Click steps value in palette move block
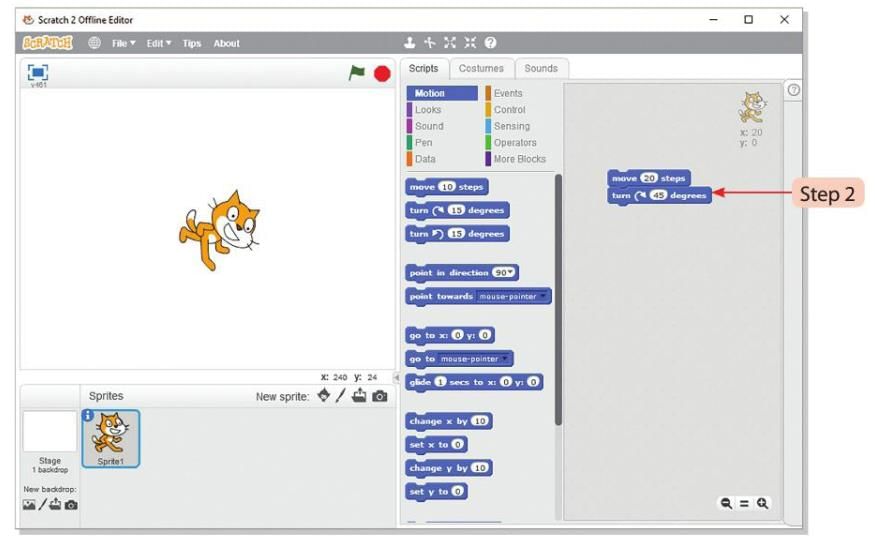875x544 pixels. (447, 187)
